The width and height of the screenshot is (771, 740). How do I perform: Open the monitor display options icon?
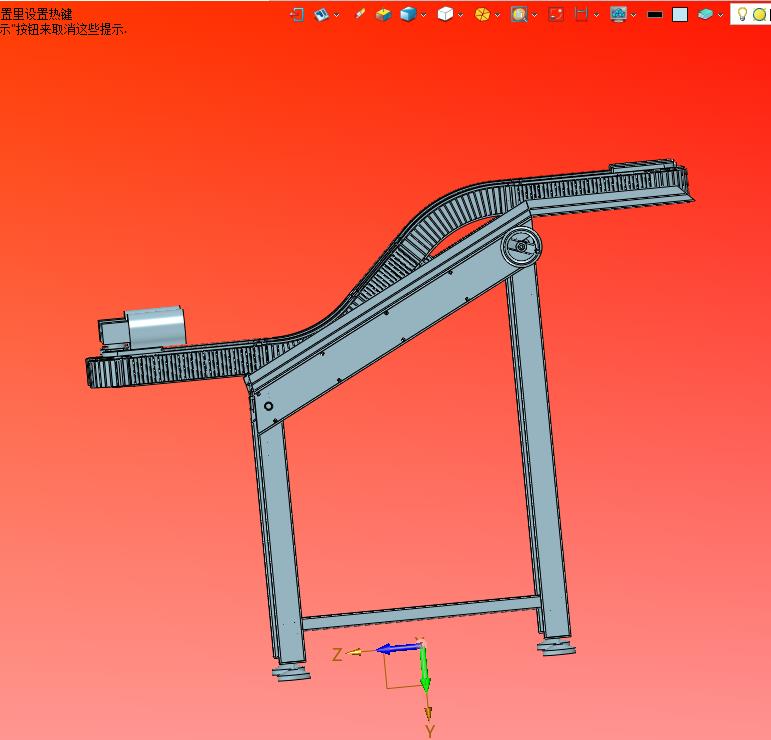pos(618,14)
